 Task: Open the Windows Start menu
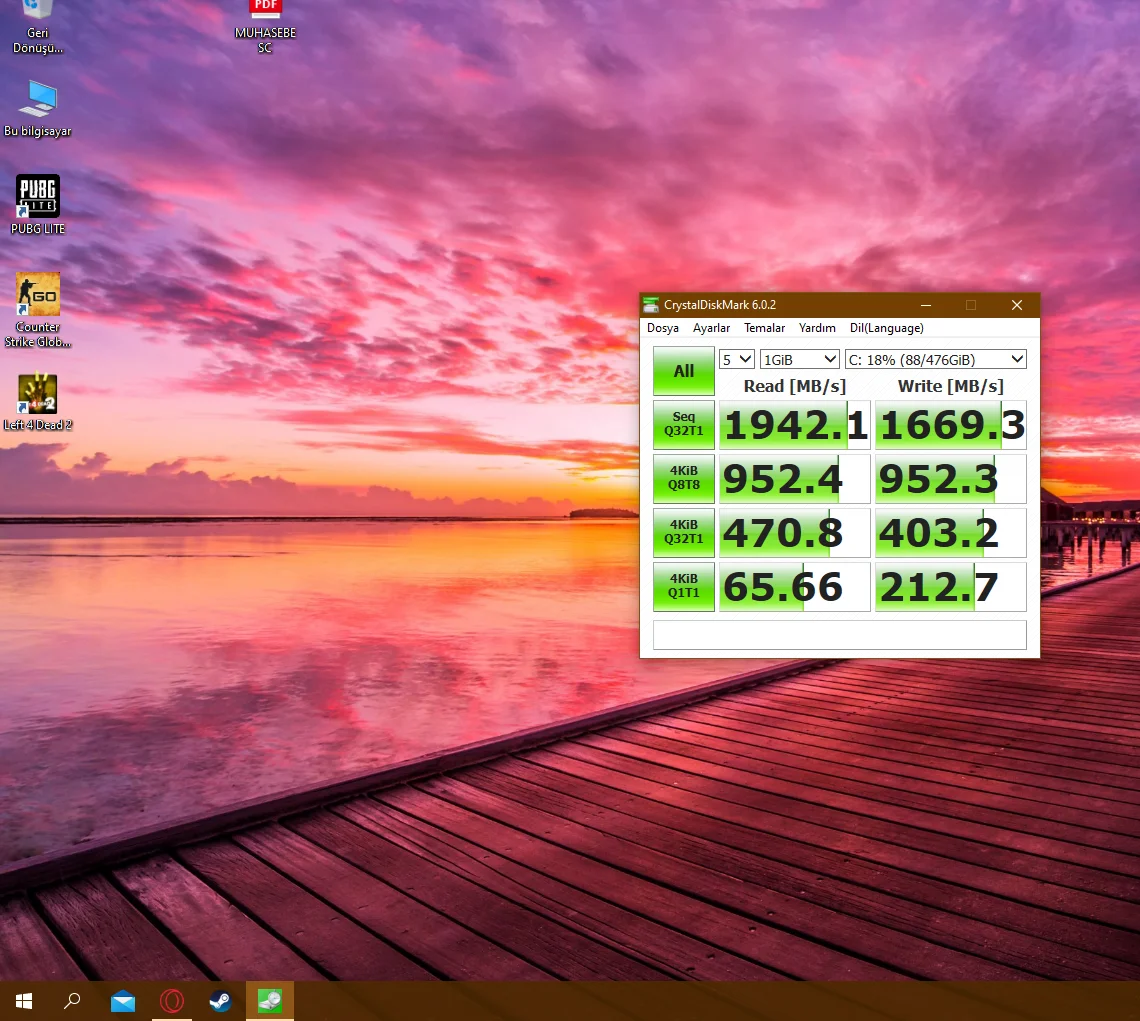(x=24, y=1001)
